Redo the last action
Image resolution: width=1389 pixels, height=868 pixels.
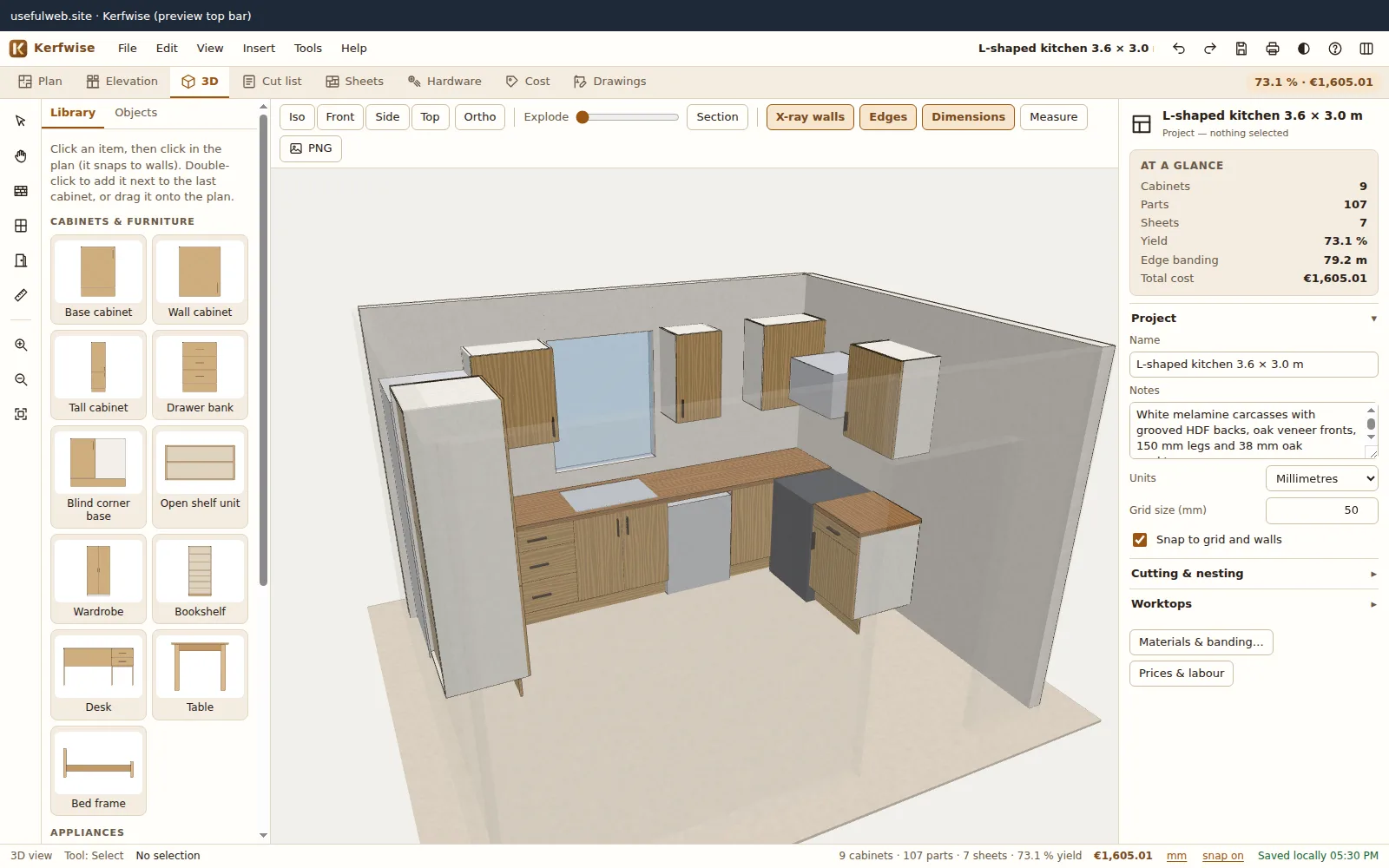(x=1210, y=49)
